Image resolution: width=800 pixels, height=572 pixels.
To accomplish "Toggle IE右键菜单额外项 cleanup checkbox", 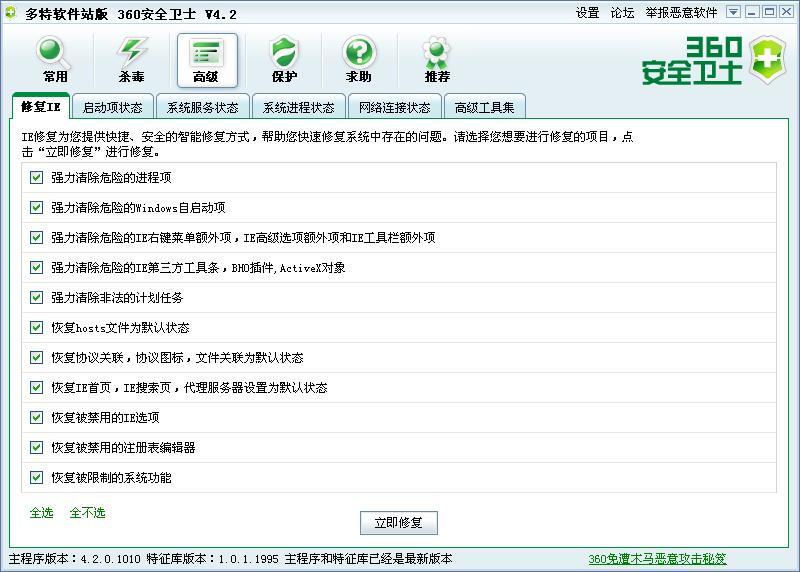I will [x=36, y=237].
